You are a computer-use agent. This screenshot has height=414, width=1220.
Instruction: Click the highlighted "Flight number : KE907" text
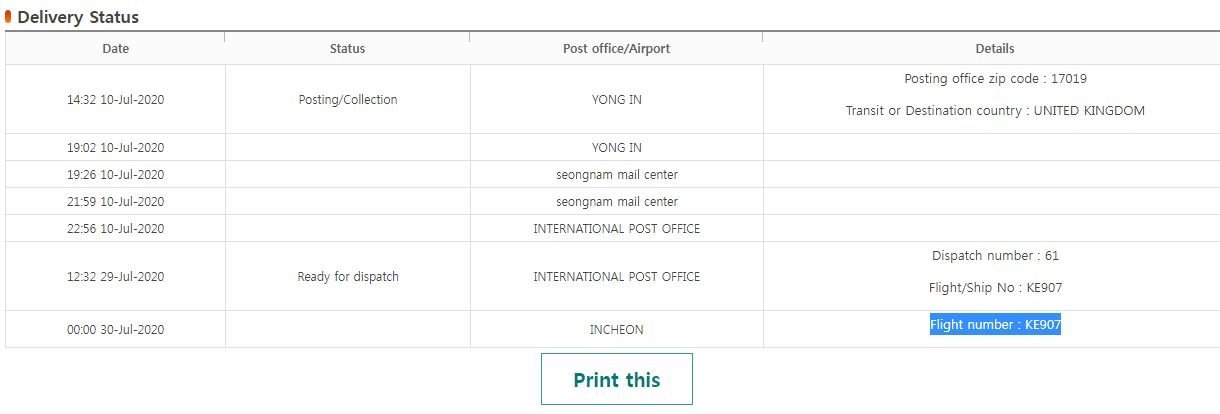point(995,324)
